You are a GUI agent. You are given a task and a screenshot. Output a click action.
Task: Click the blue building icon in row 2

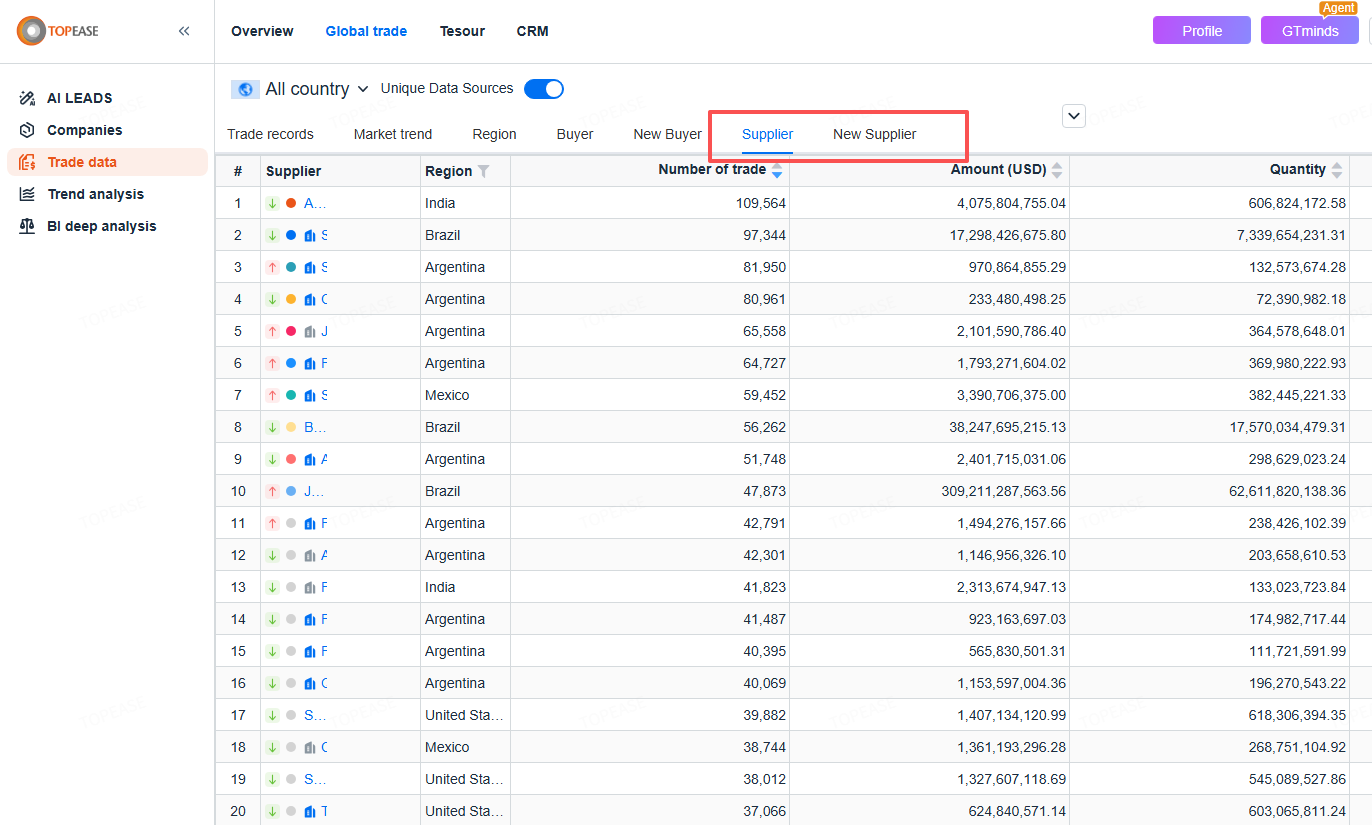pos(310,235)
